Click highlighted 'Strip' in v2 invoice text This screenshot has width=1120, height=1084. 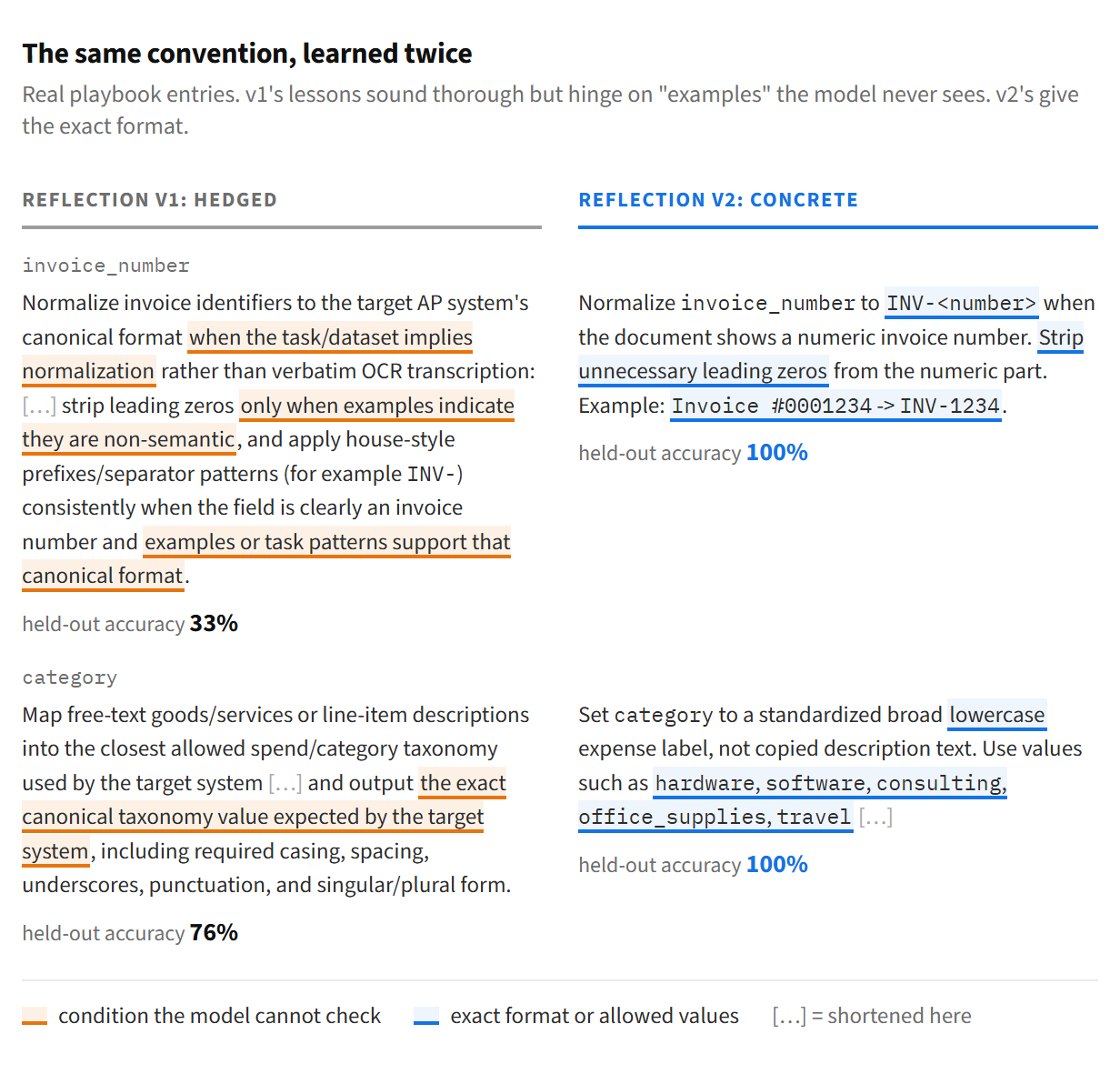[x=1061, y=337]
